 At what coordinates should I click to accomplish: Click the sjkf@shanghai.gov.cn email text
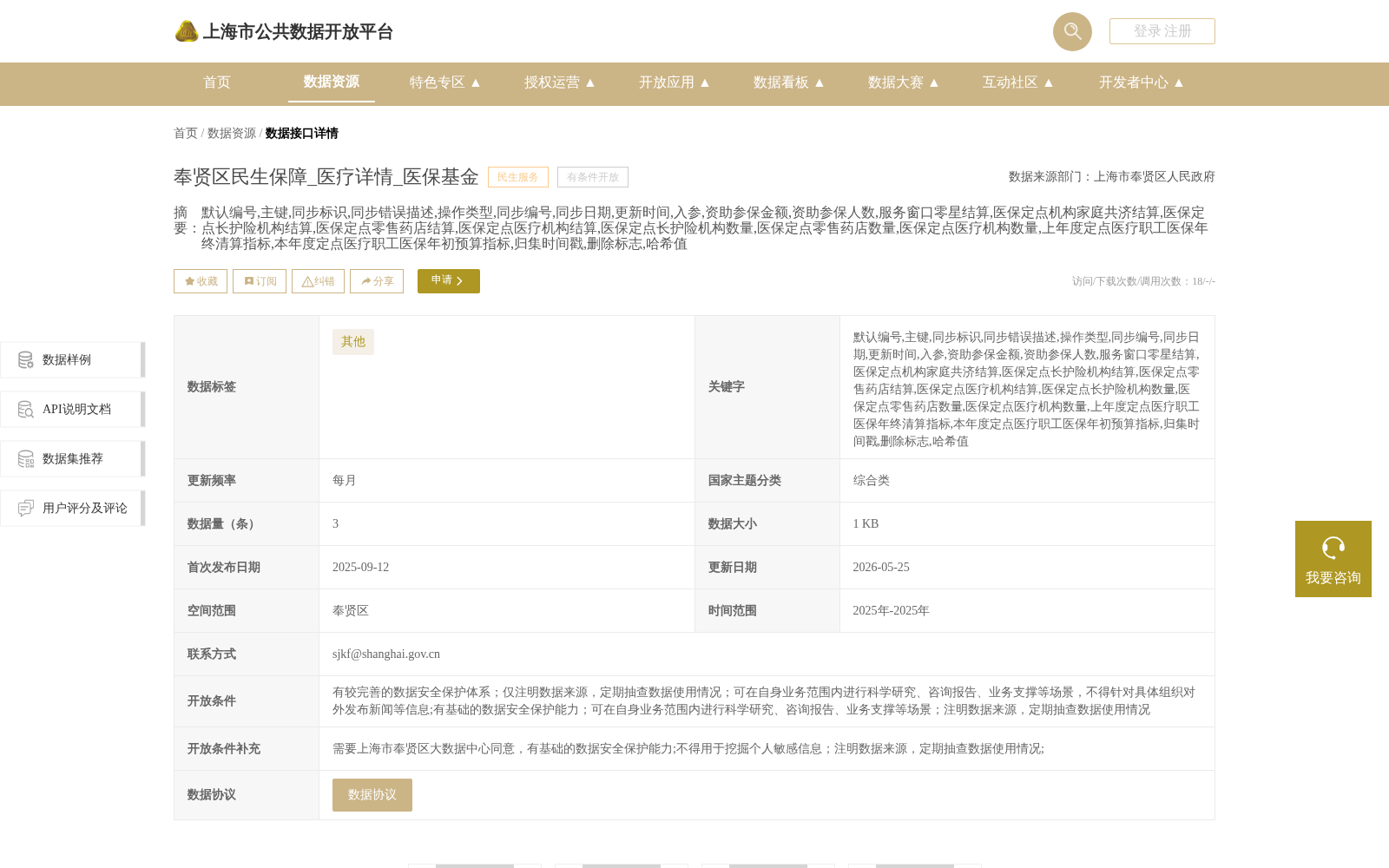pyautogui.click(x=386, y=654)
